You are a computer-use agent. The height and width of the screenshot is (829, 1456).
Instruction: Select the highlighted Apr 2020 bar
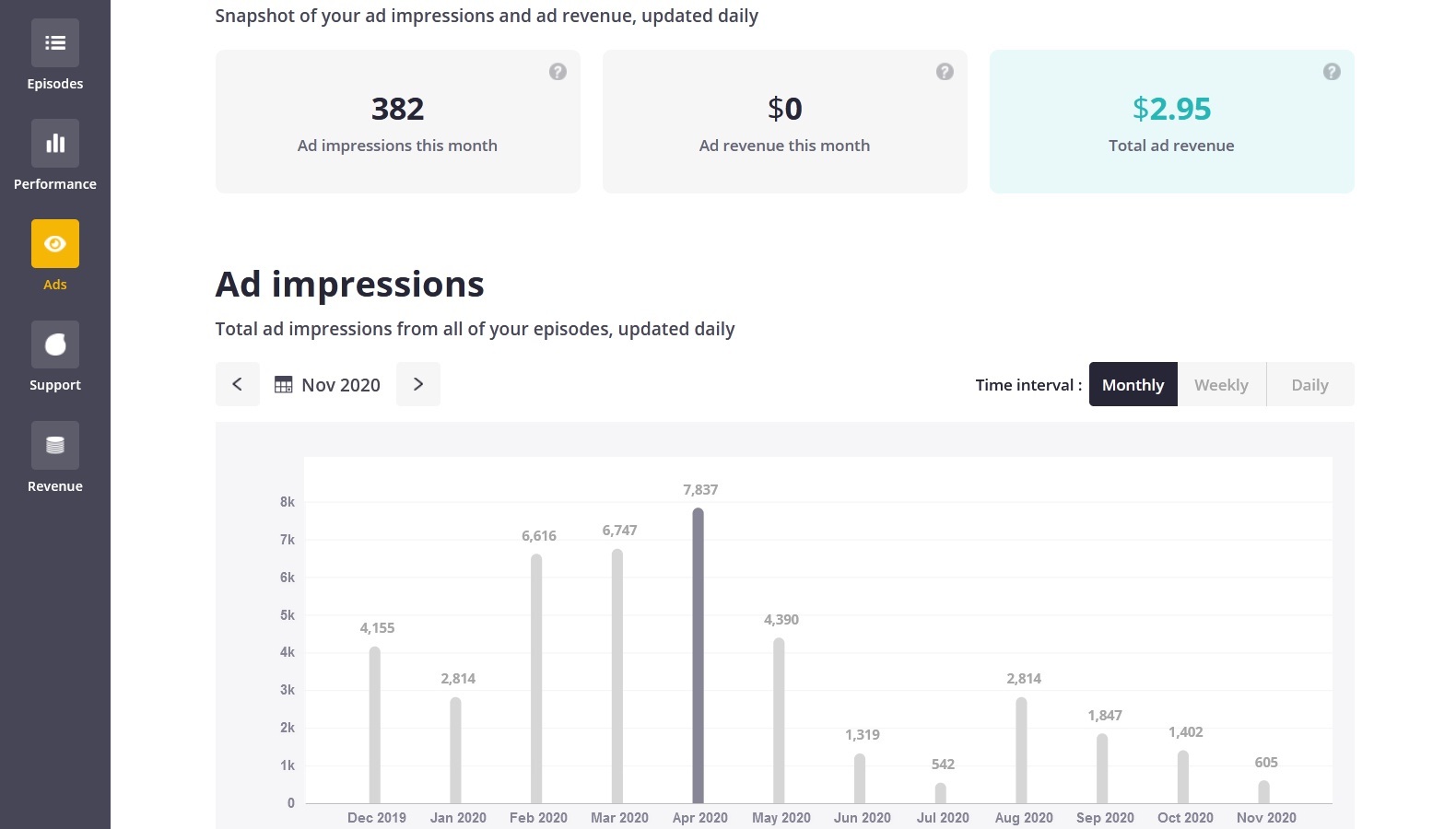pos(699,656)
